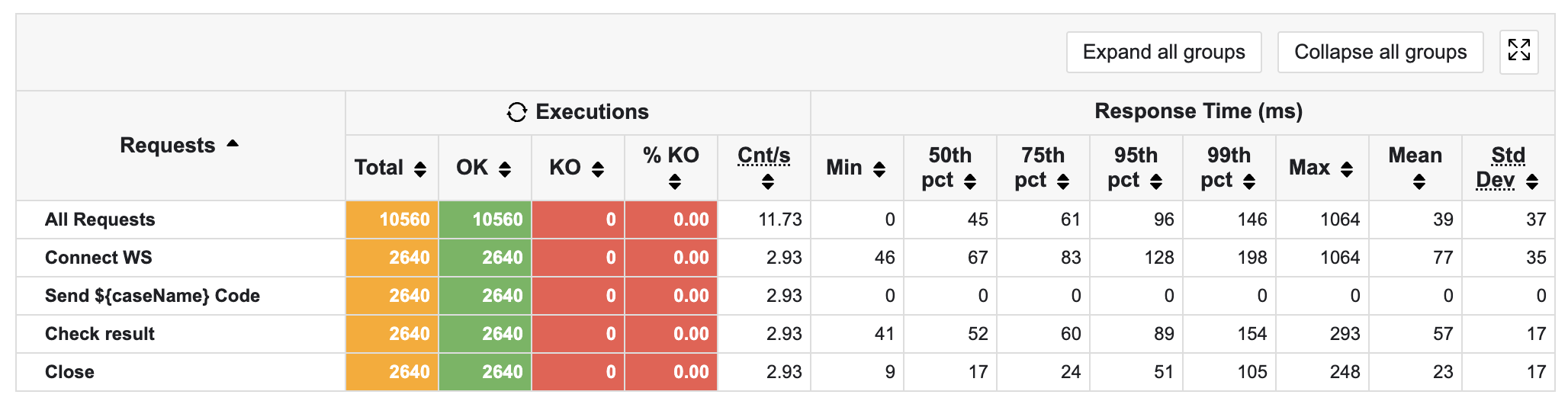
Task: Sort by 95th percentile arrows
Action: point(1156,181)
